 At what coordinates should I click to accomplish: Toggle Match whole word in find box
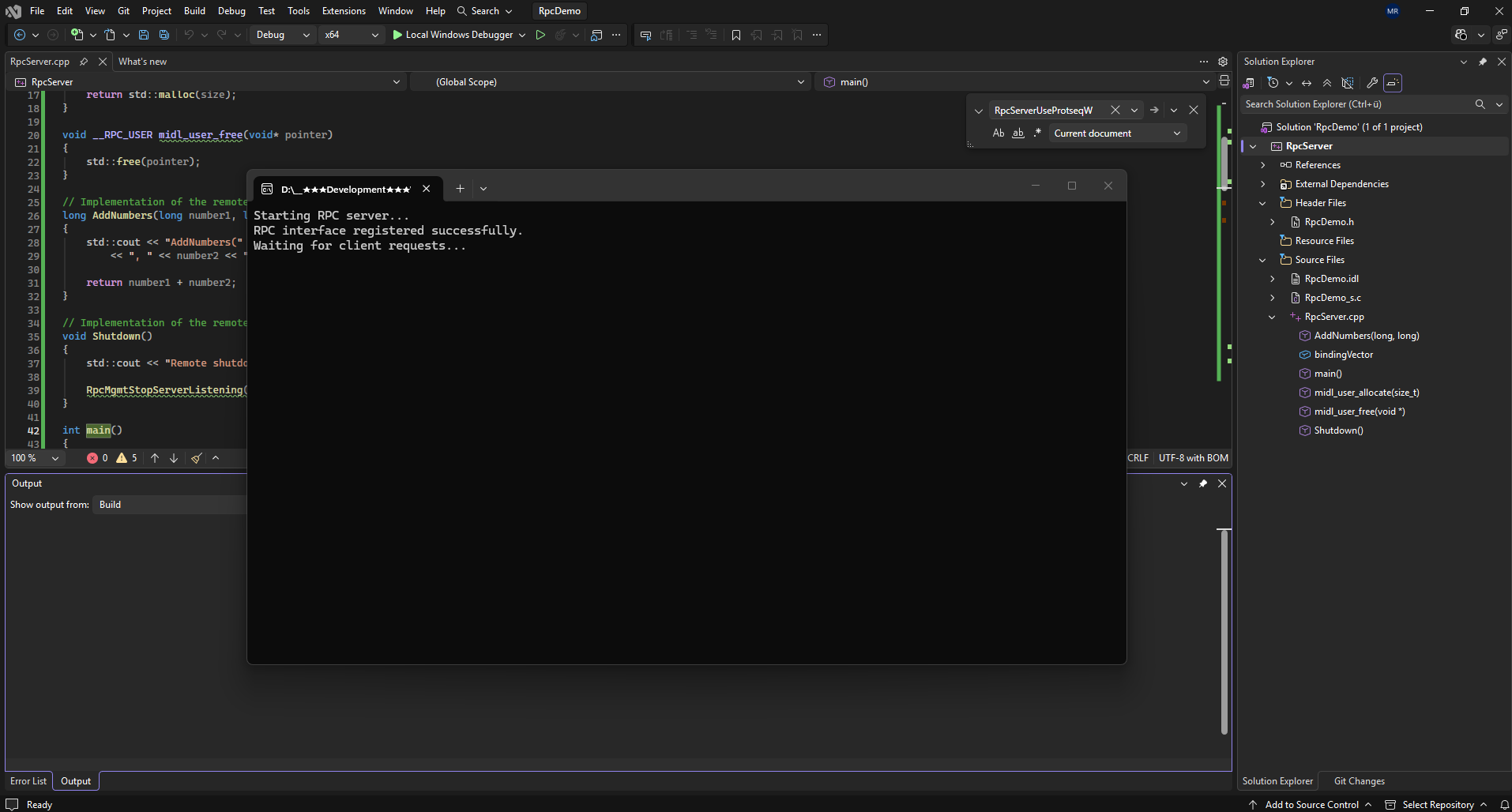[x=1018, y=133]
